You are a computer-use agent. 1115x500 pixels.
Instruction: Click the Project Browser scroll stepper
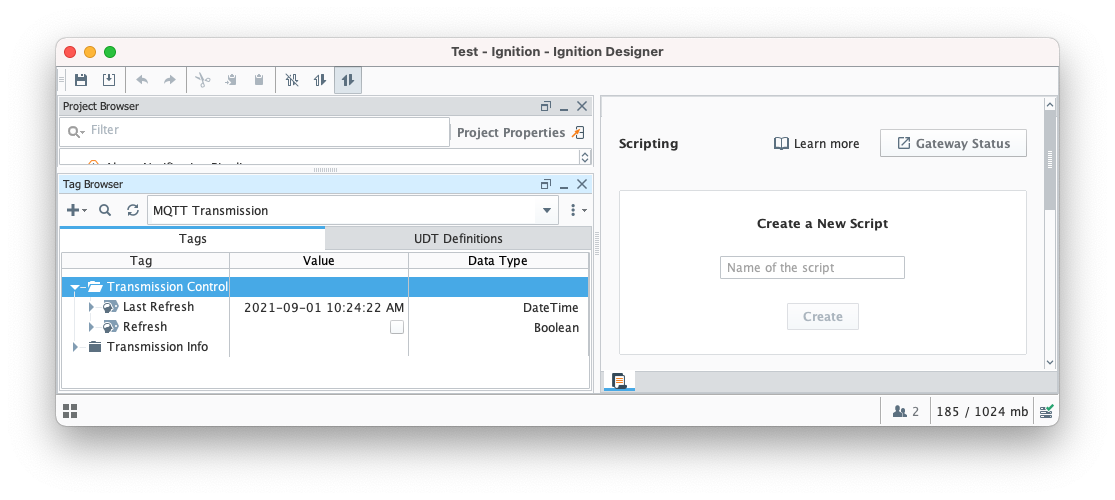585,157
